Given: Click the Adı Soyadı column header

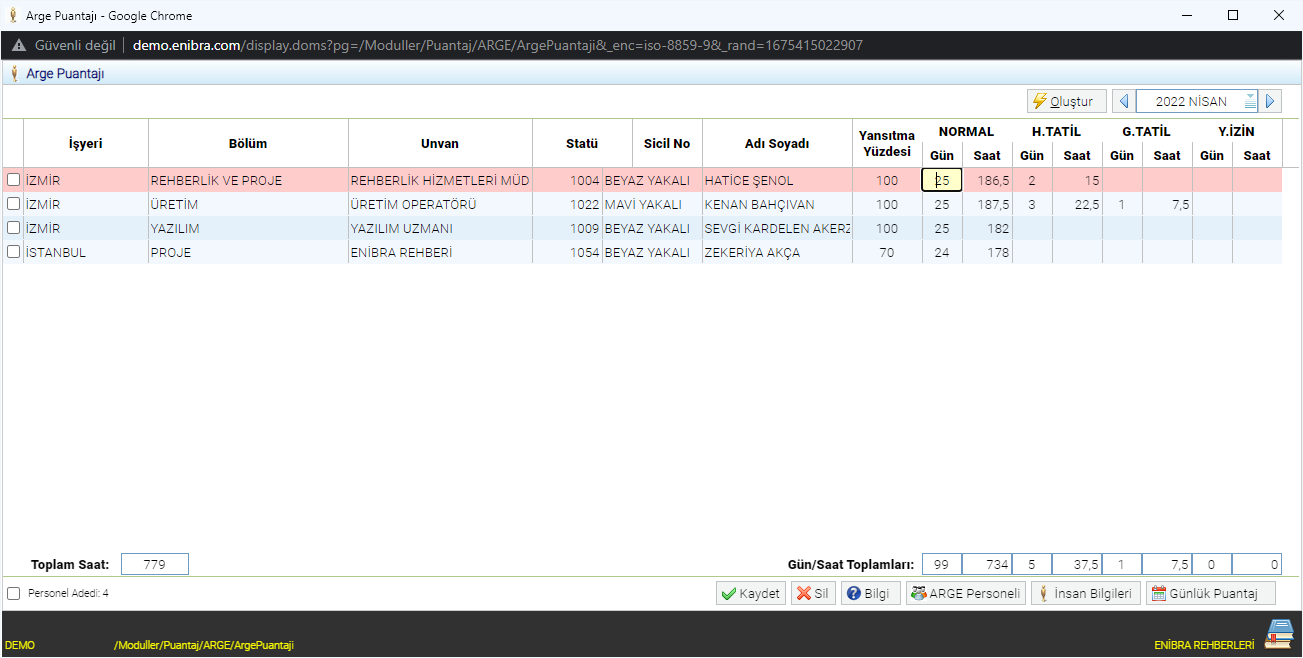Looking at the screenshot, I should 776,143.
